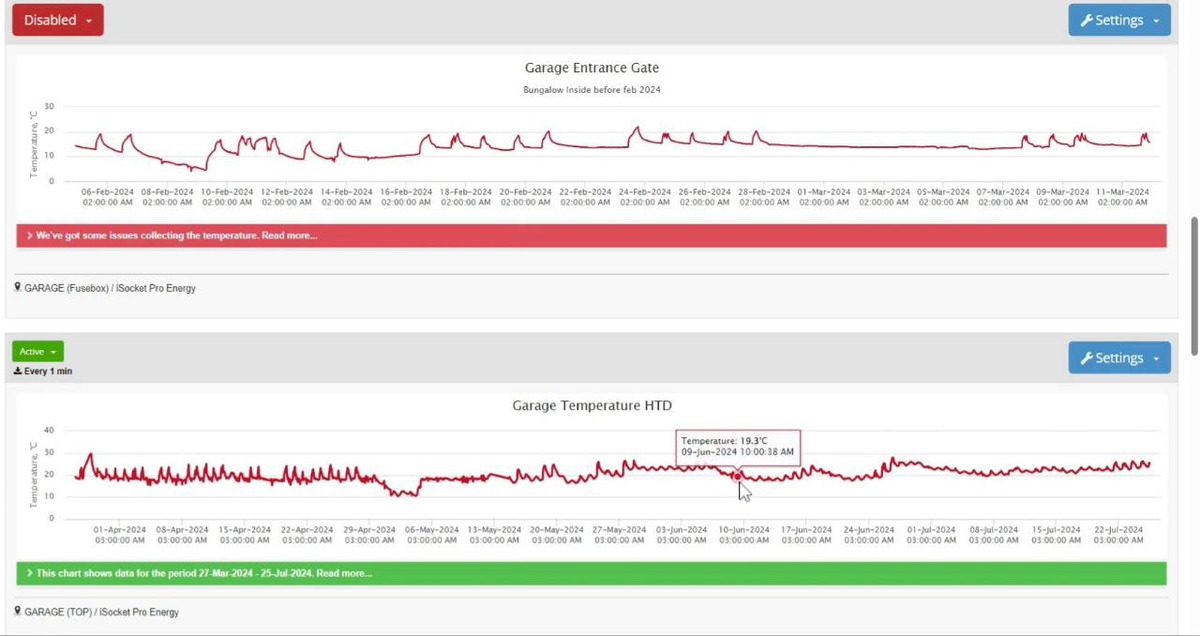1200x636 pixels.
Task: Open the red Disabled status dropdown
Action: coord(57,20)
